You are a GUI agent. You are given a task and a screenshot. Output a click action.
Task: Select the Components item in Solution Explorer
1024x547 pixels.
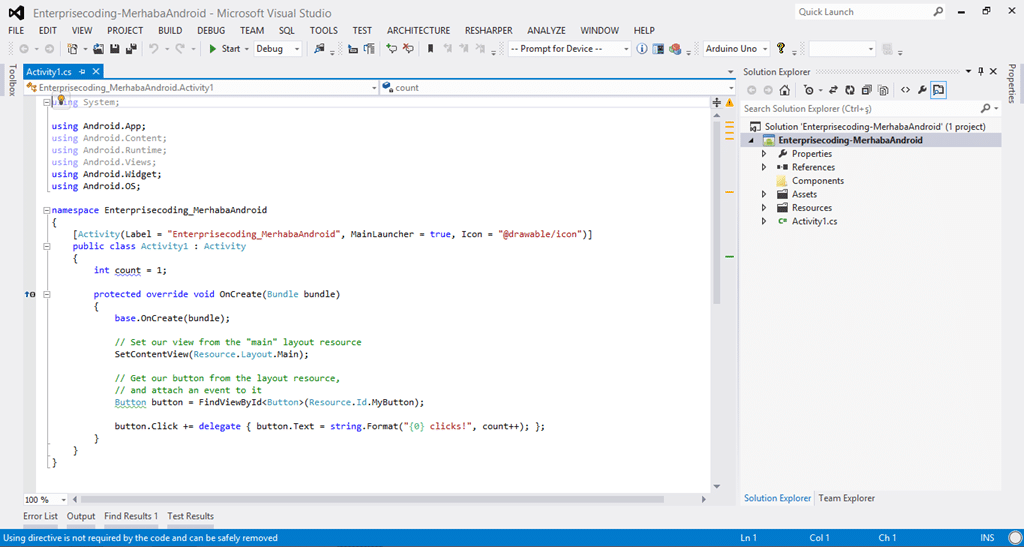(x=818, y=181)
